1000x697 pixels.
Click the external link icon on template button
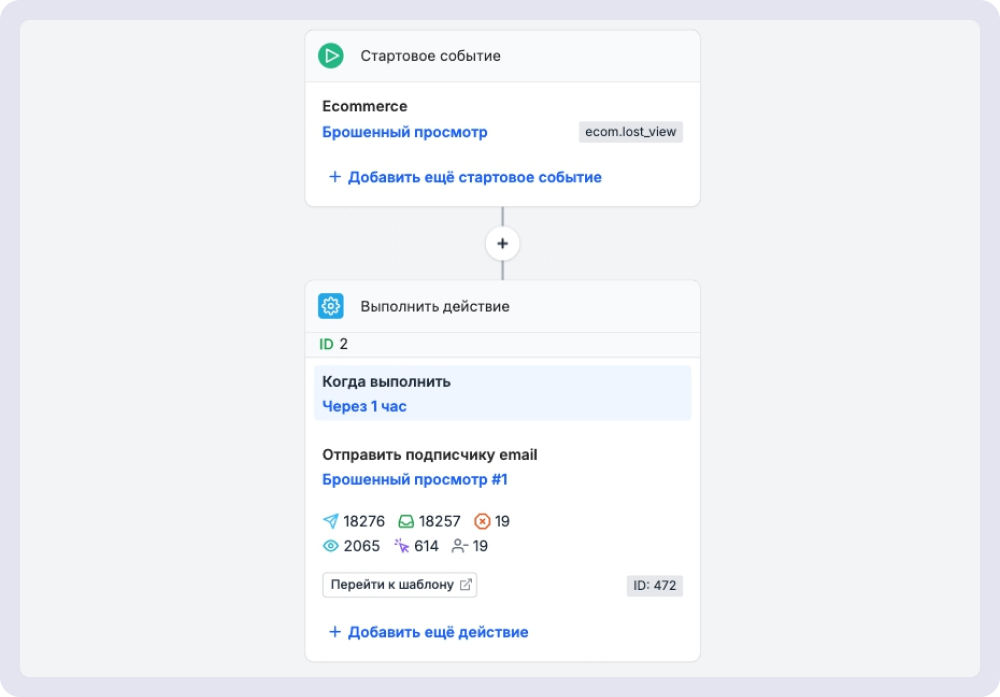coord(466,584)
